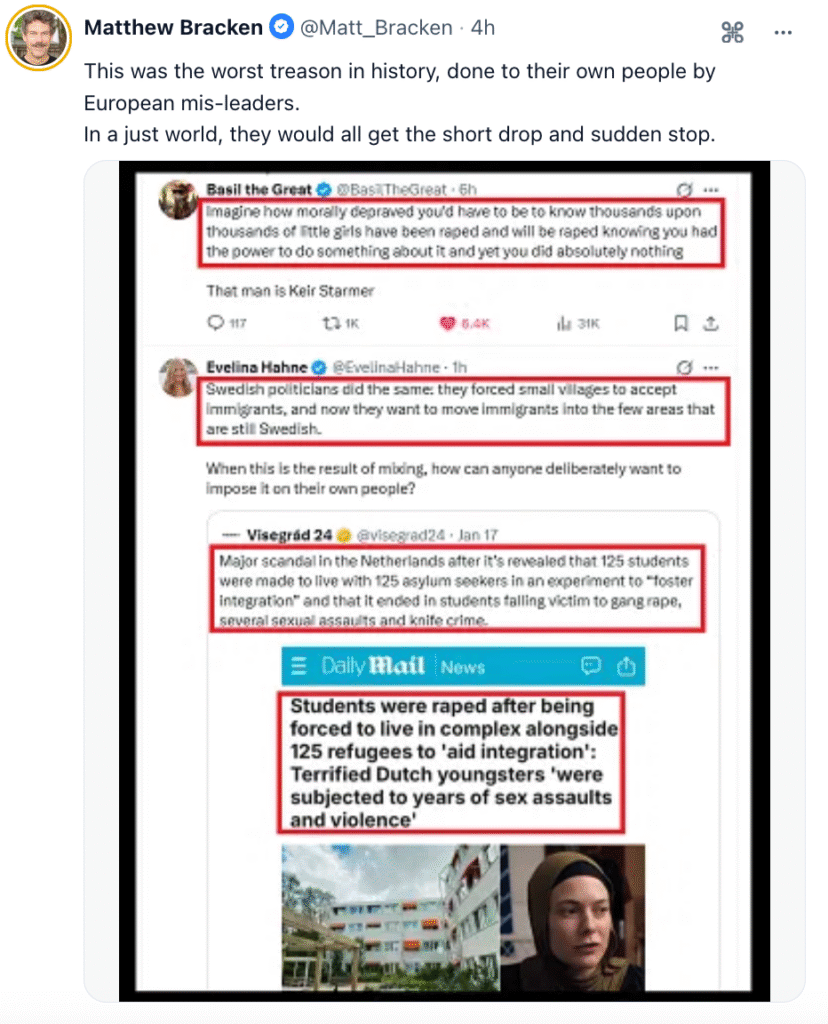Click the views chart icon showing 31K
Viewport: 828px width, 1024px height.
click(x=564, y=323)
